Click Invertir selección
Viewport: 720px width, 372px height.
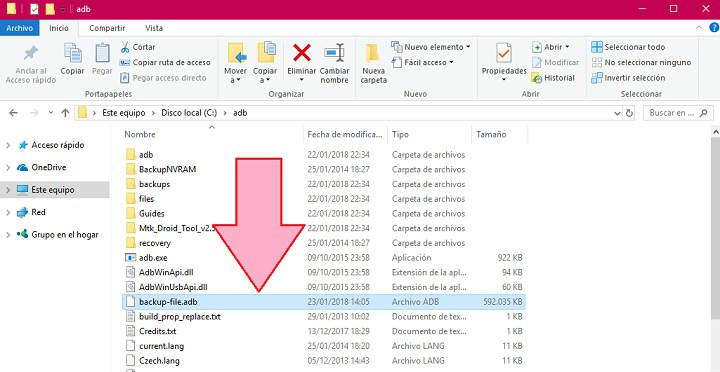point(628,78)
